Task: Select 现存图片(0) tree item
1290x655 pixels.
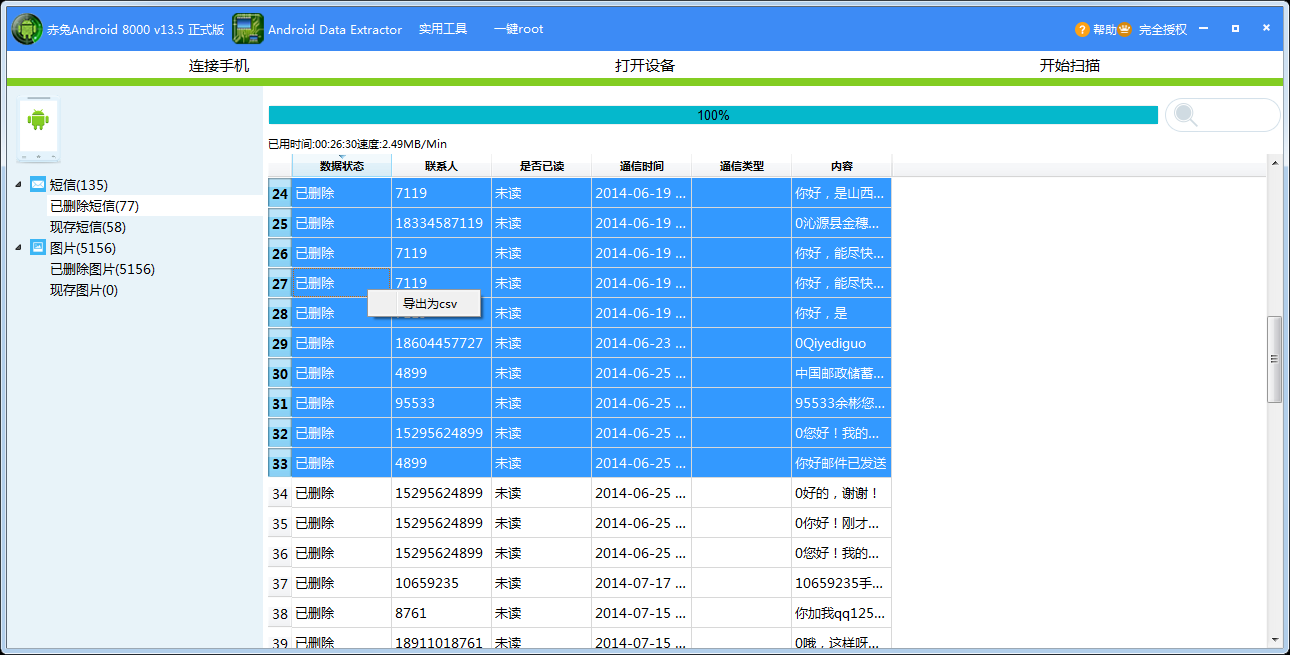Action: [84, 290]
